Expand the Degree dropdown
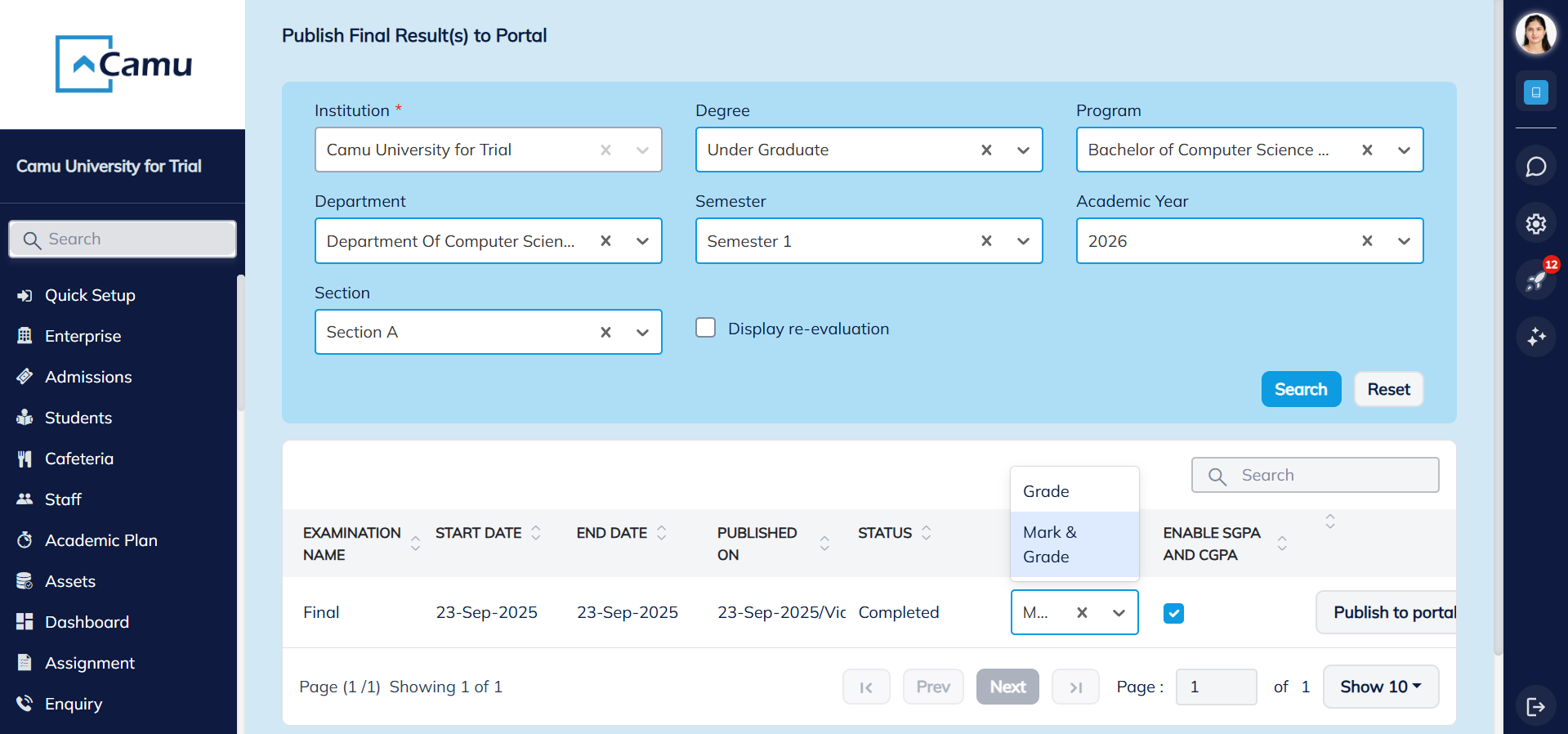The image size is (1568, 734). coord(1023,150)
